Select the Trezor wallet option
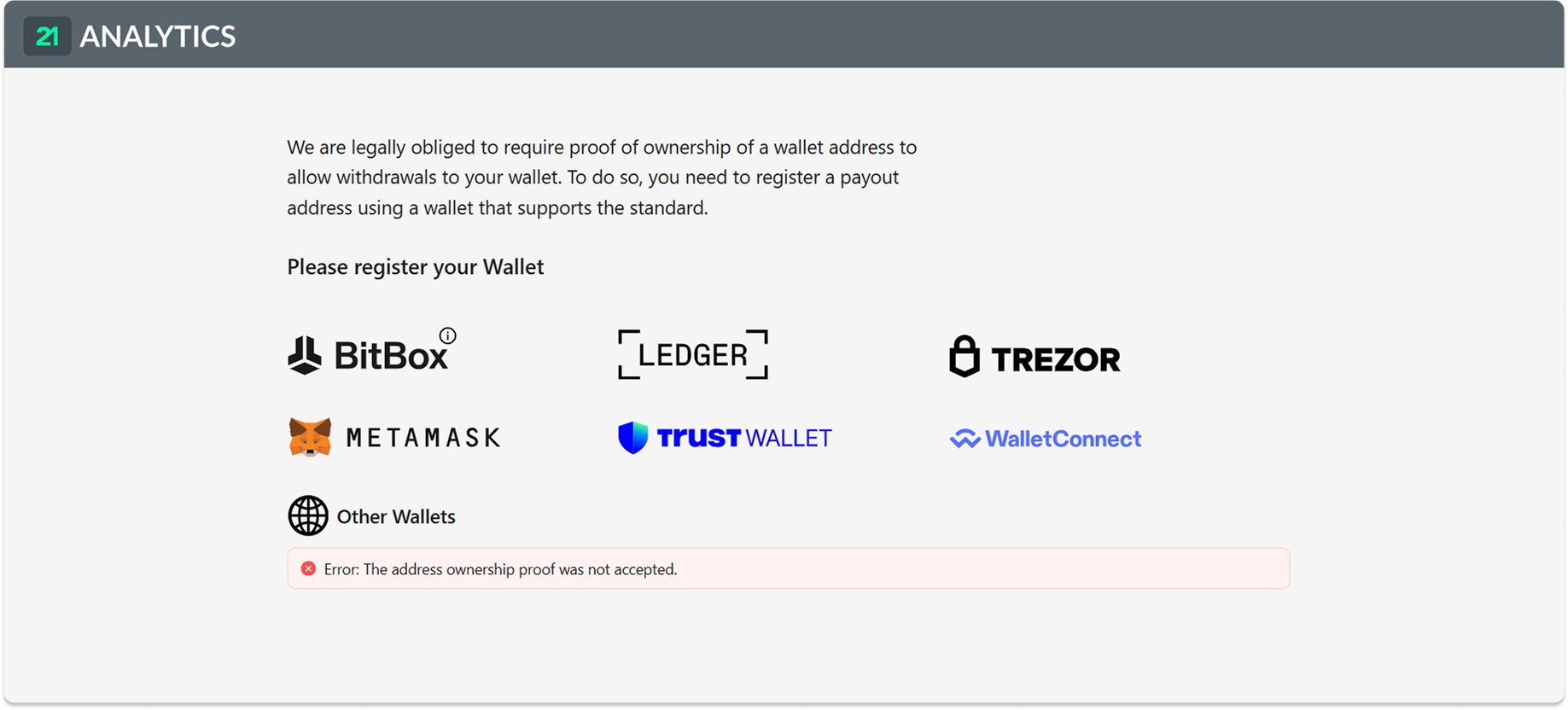Screen dimensions: 1568x710 [1035, 358]
